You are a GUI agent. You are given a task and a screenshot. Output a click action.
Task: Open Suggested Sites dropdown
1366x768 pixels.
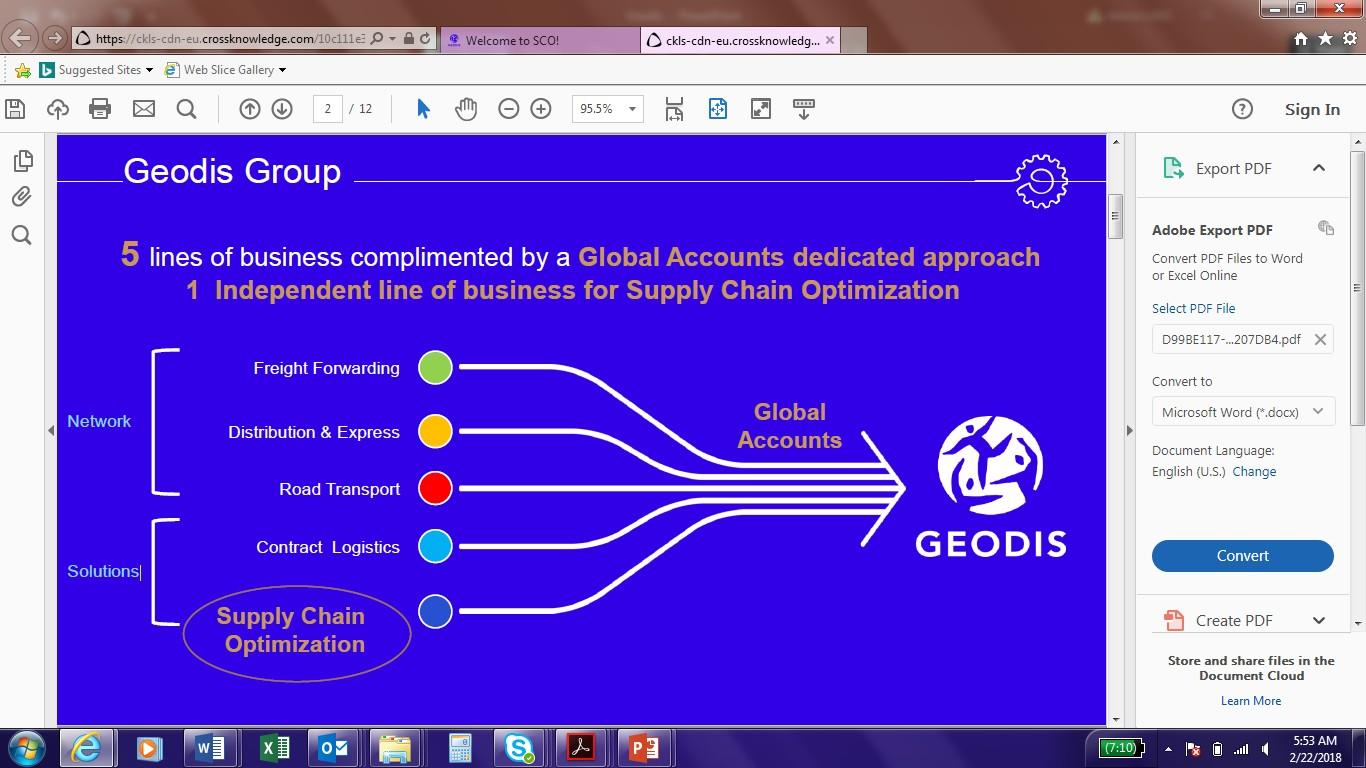coord(149,70)
